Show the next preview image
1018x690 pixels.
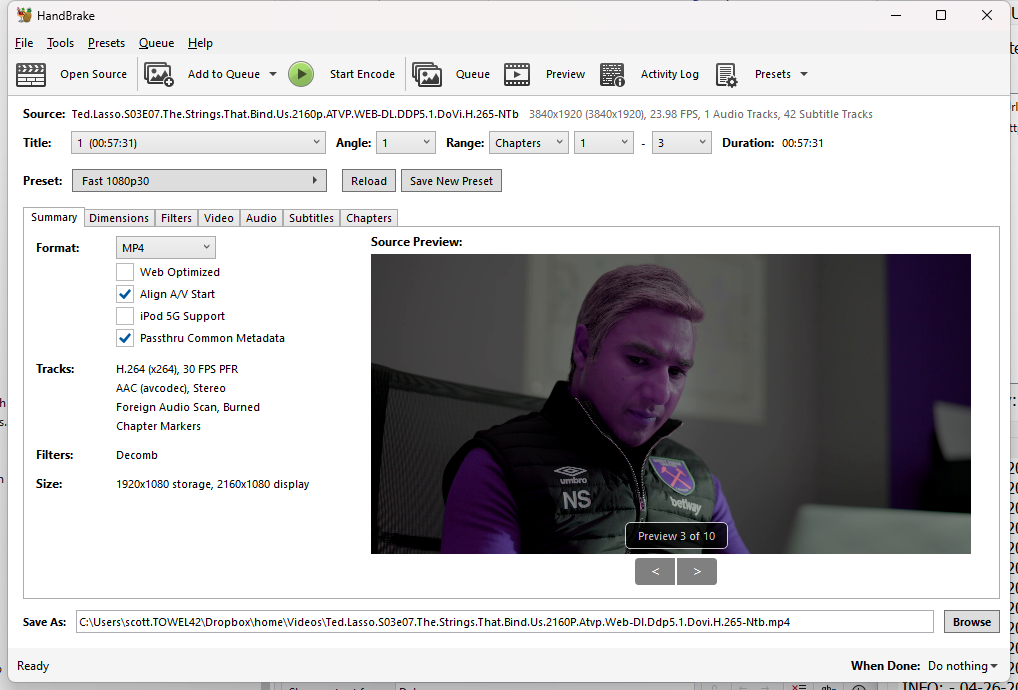(697, 571)
